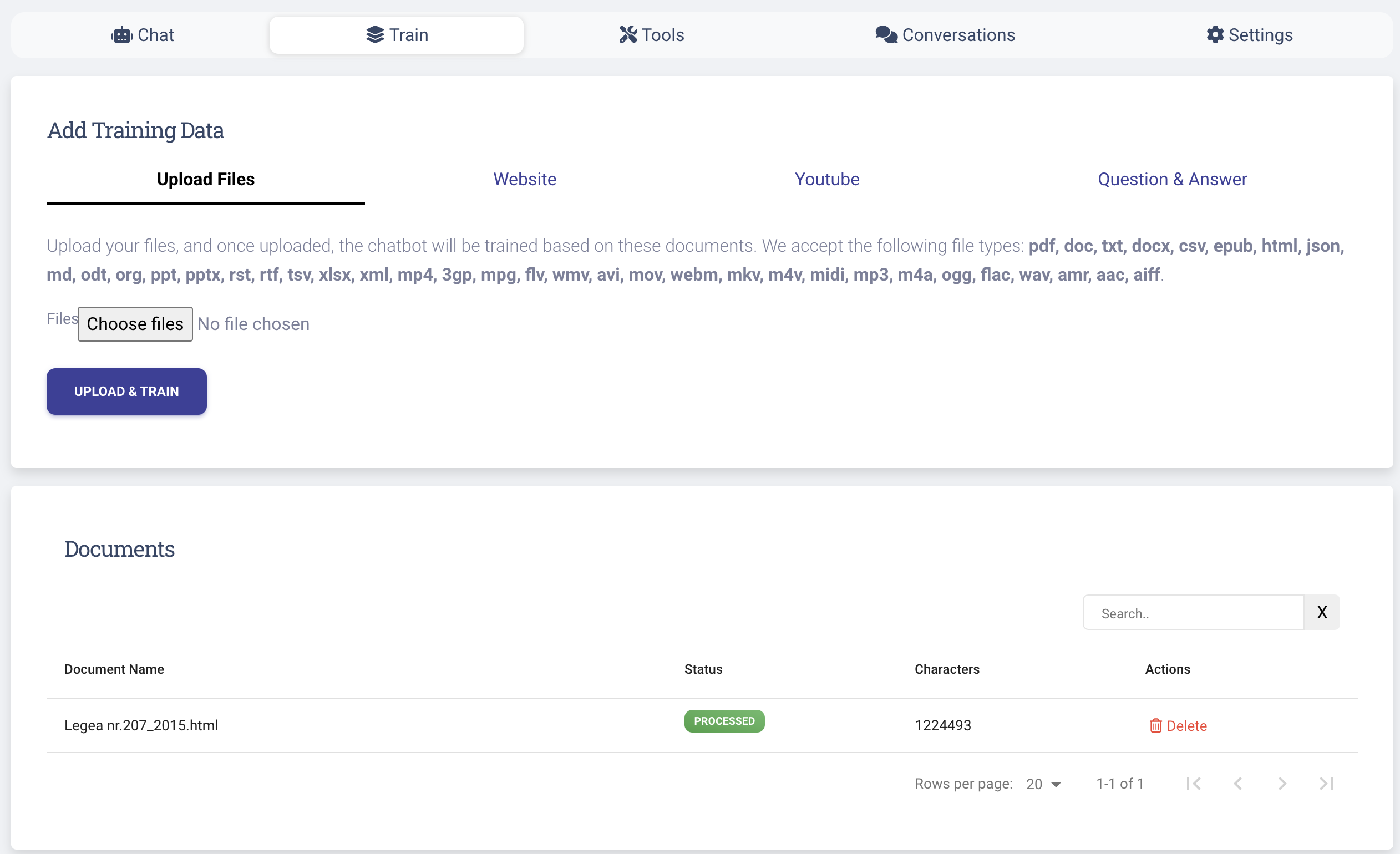Click the layers icon on Train tab

coord(375,35)
